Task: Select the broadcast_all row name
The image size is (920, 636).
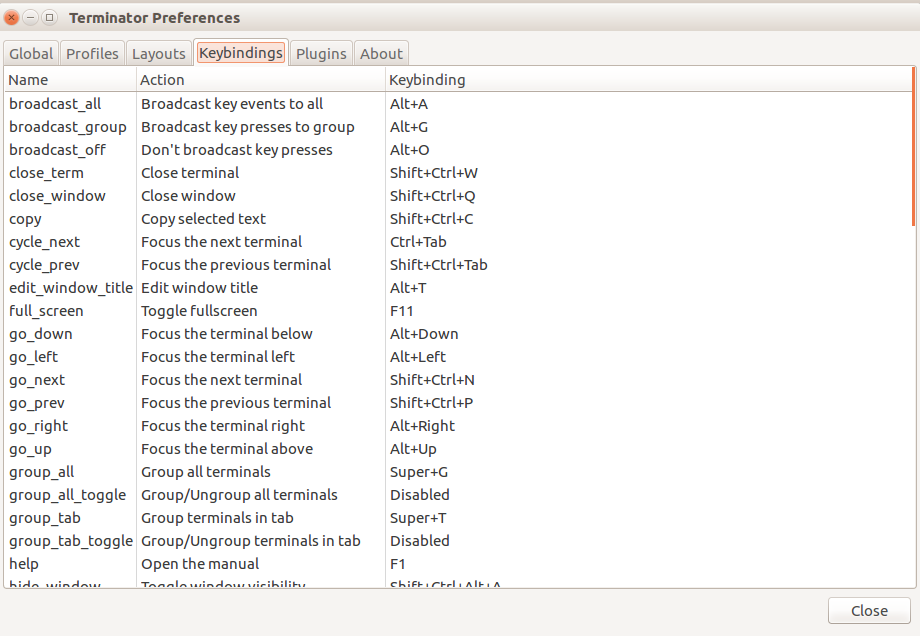Action: pyautogui.click(x=55, y=104)
